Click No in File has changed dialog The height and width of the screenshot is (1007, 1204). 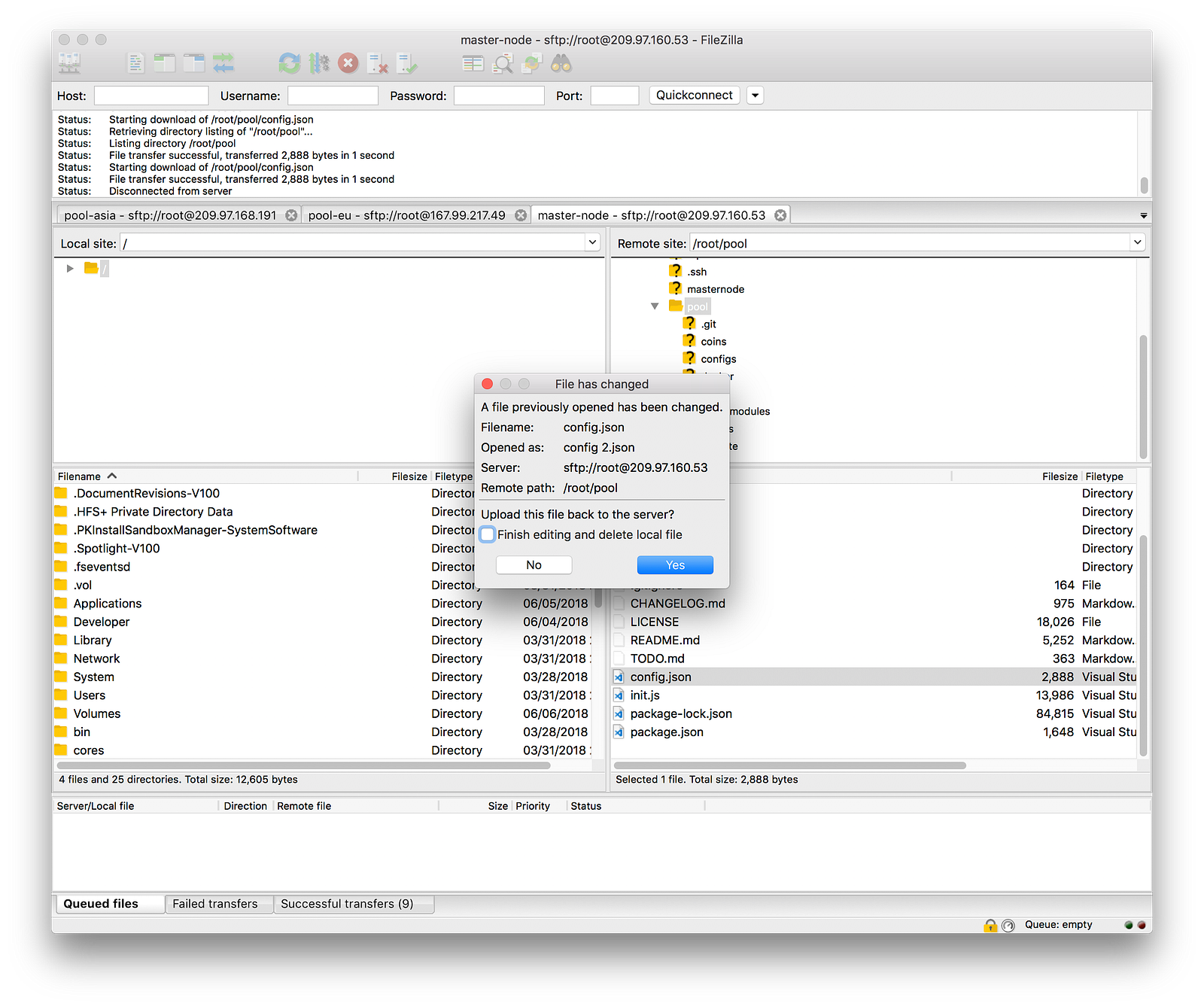[534, 565]
